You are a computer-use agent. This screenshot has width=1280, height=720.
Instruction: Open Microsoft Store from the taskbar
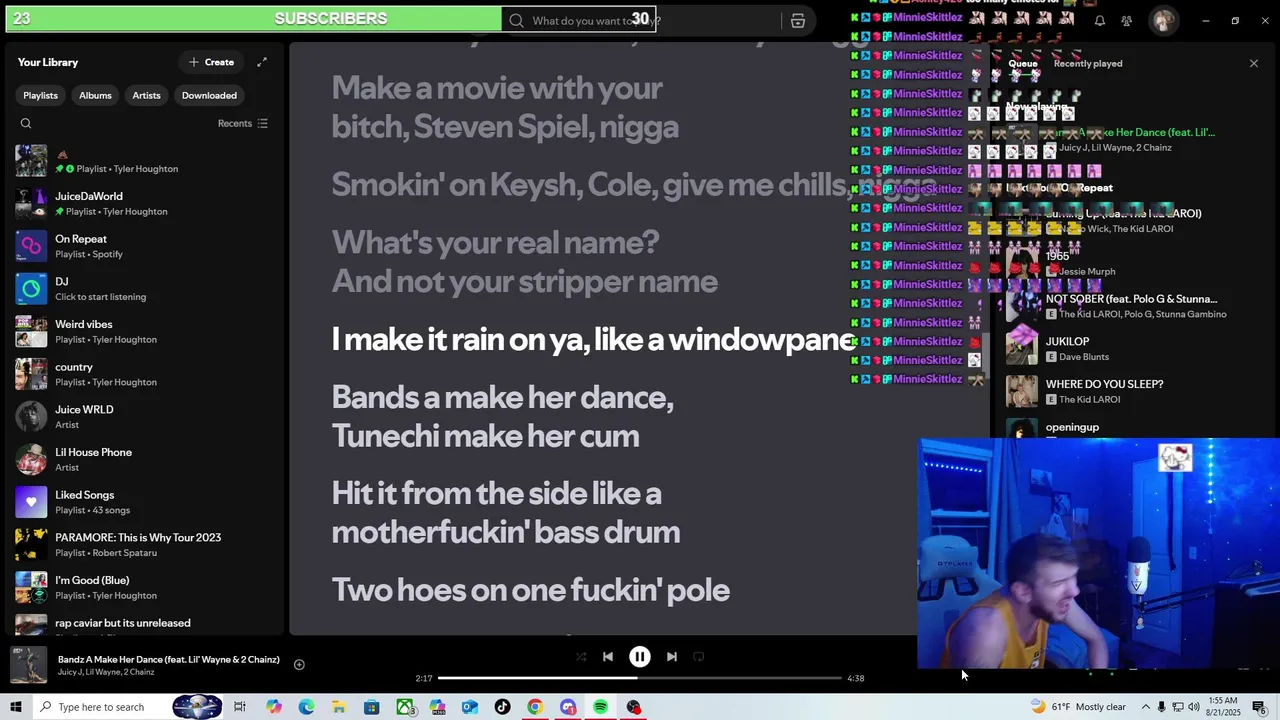pyautogui.click(x=372, y=707)
